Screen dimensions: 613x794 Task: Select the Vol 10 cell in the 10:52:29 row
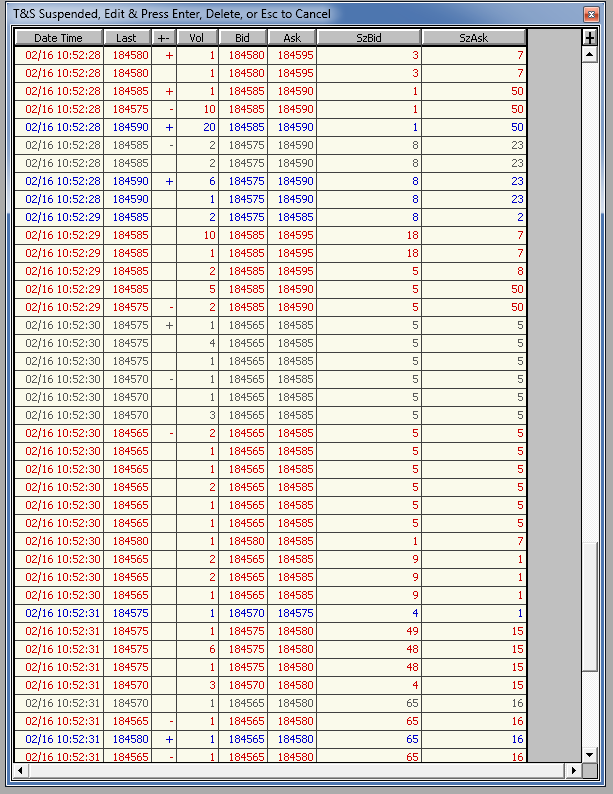[x=197, y=235]
